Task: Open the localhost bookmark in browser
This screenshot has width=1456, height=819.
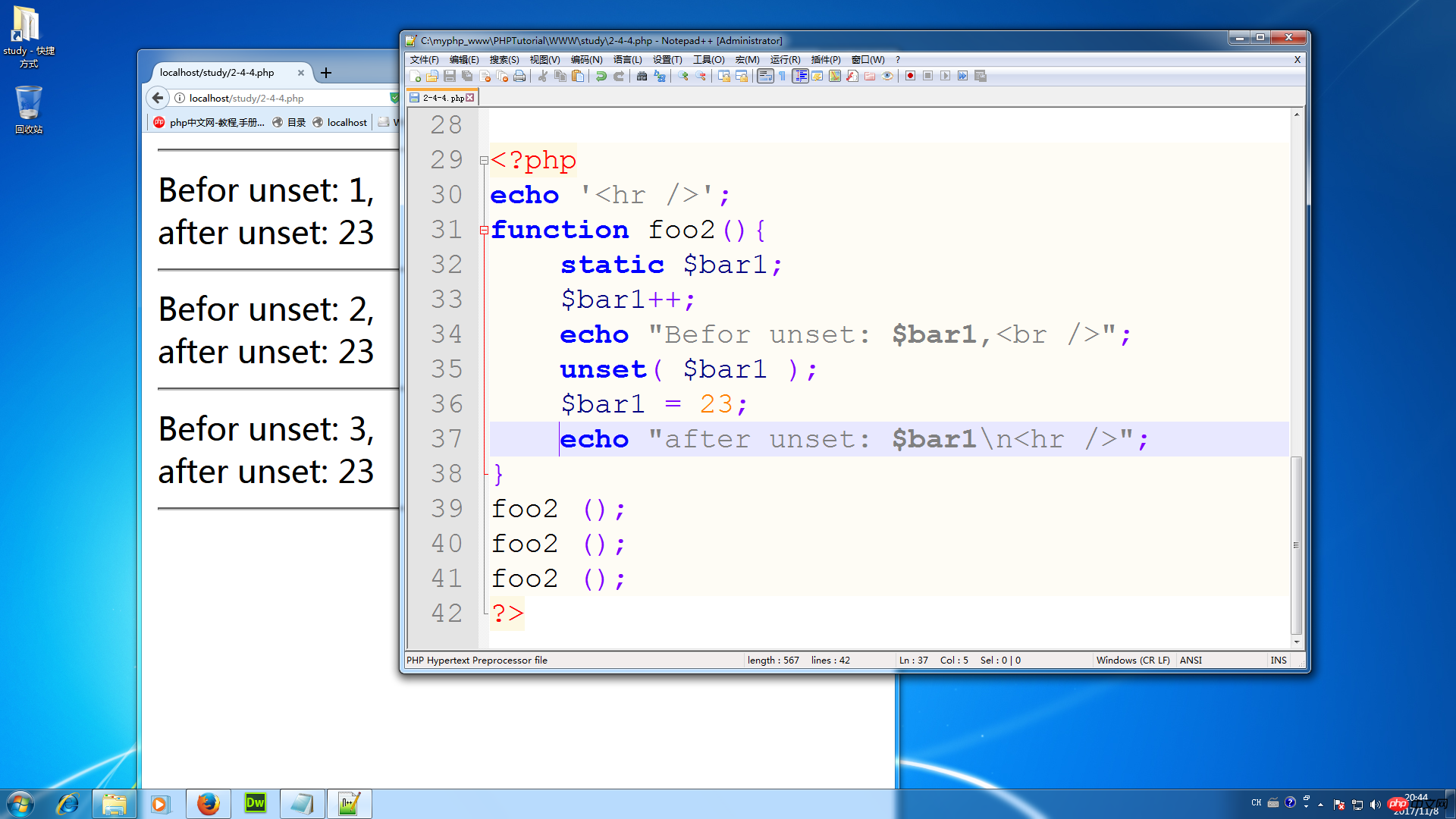Action: 340,122
